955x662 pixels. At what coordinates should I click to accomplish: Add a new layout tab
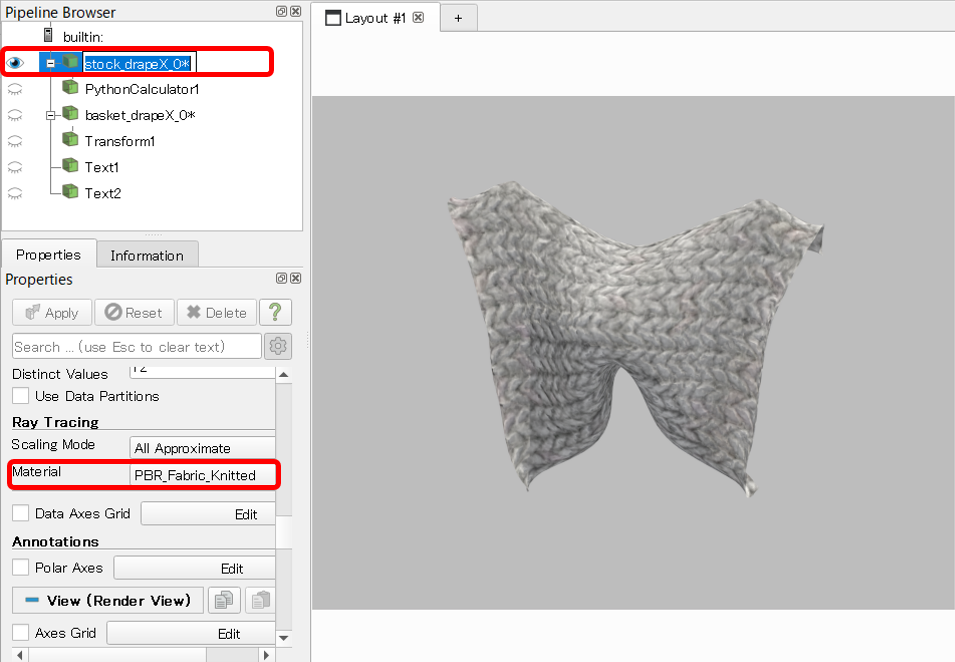coord(458,18)
